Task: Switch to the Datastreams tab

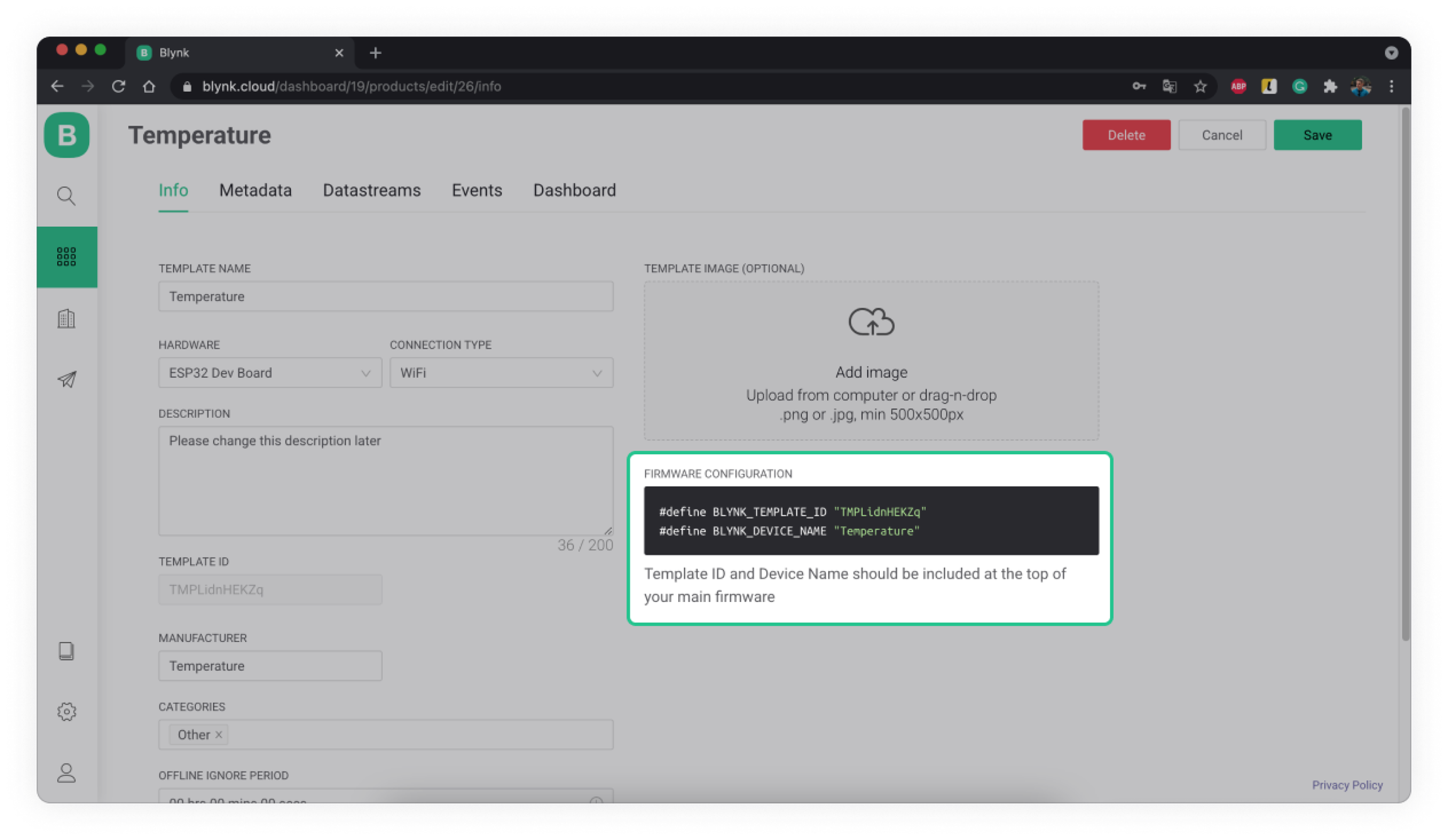Action: point(371,190)
